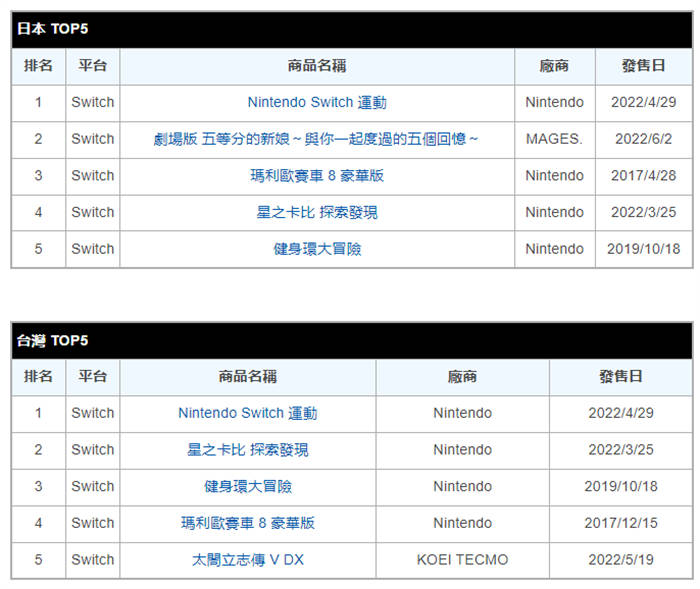Click 2022/3/25 date in 台灣 TOP5 table
The height and width of the screenshot is (589, 700).
pos(621,450)
